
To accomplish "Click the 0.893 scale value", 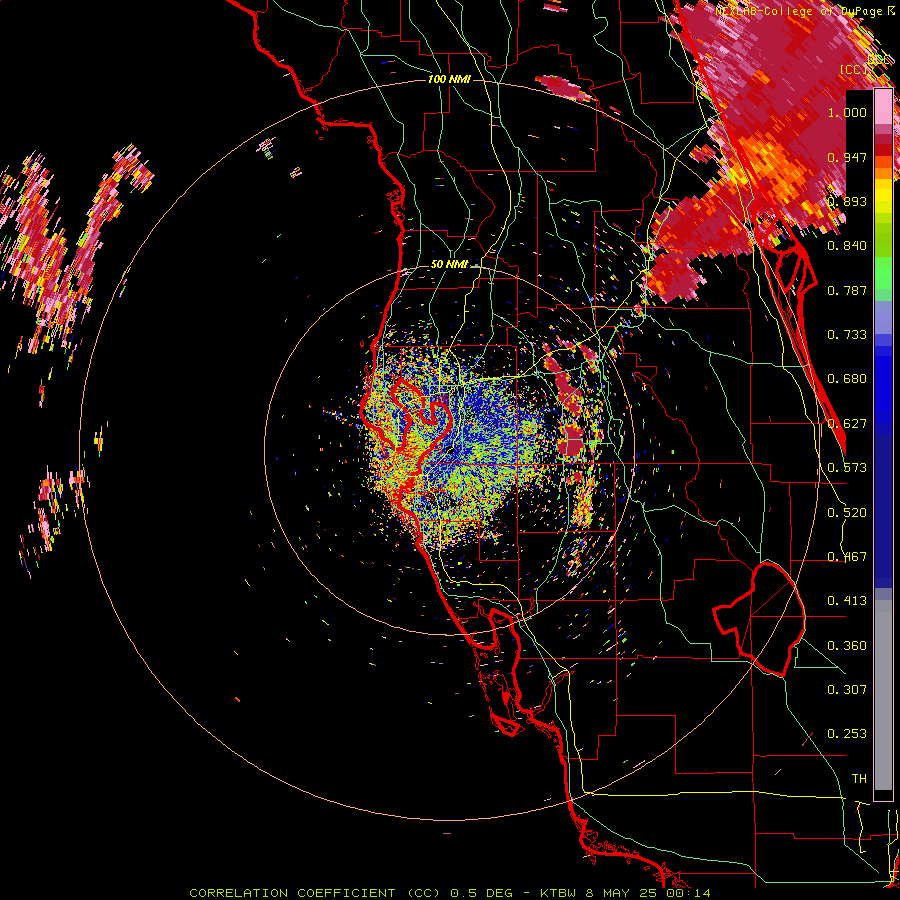I will tap(847, 201).
